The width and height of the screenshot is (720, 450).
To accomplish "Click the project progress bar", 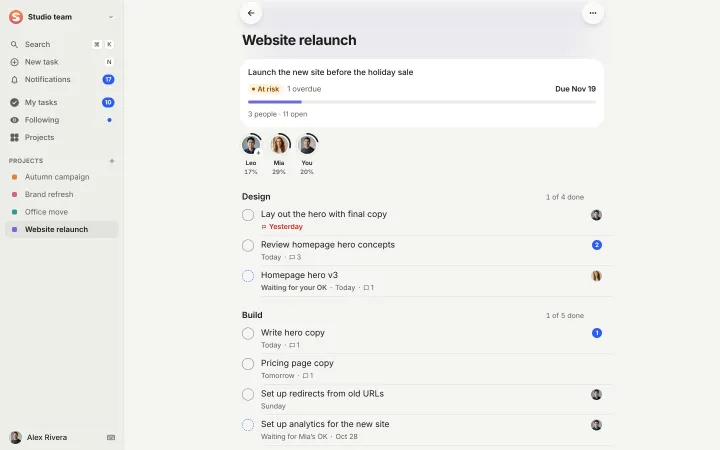I will (x=422, y=102).
